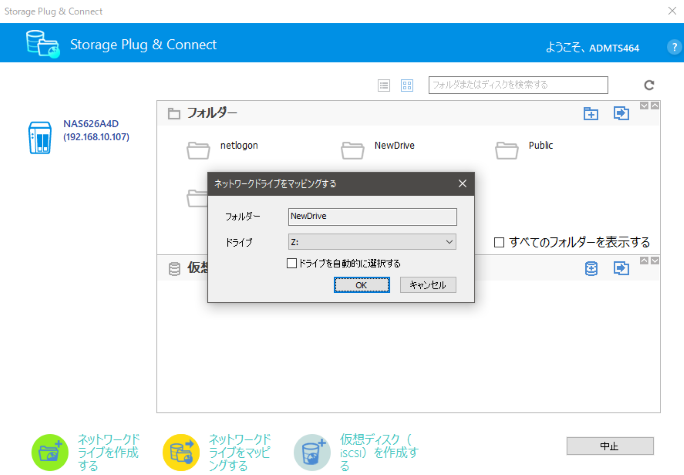
Task: Click the 中止 button
Action: click(x=610, y=446)
